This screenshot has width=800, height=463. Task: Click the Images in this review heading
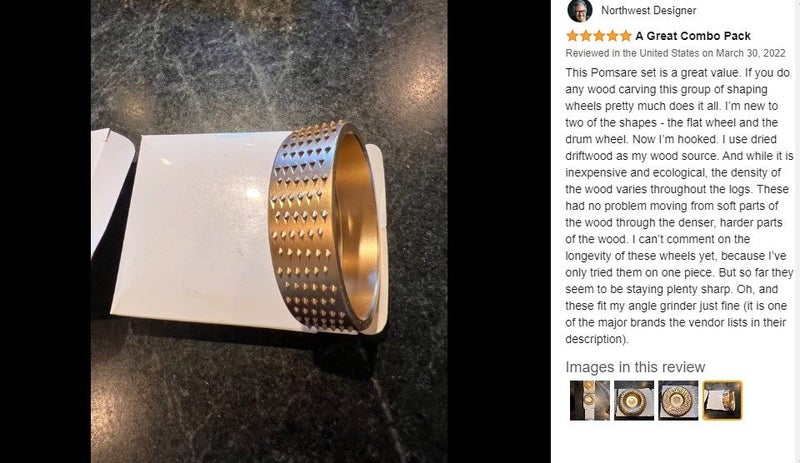(635, 367)
